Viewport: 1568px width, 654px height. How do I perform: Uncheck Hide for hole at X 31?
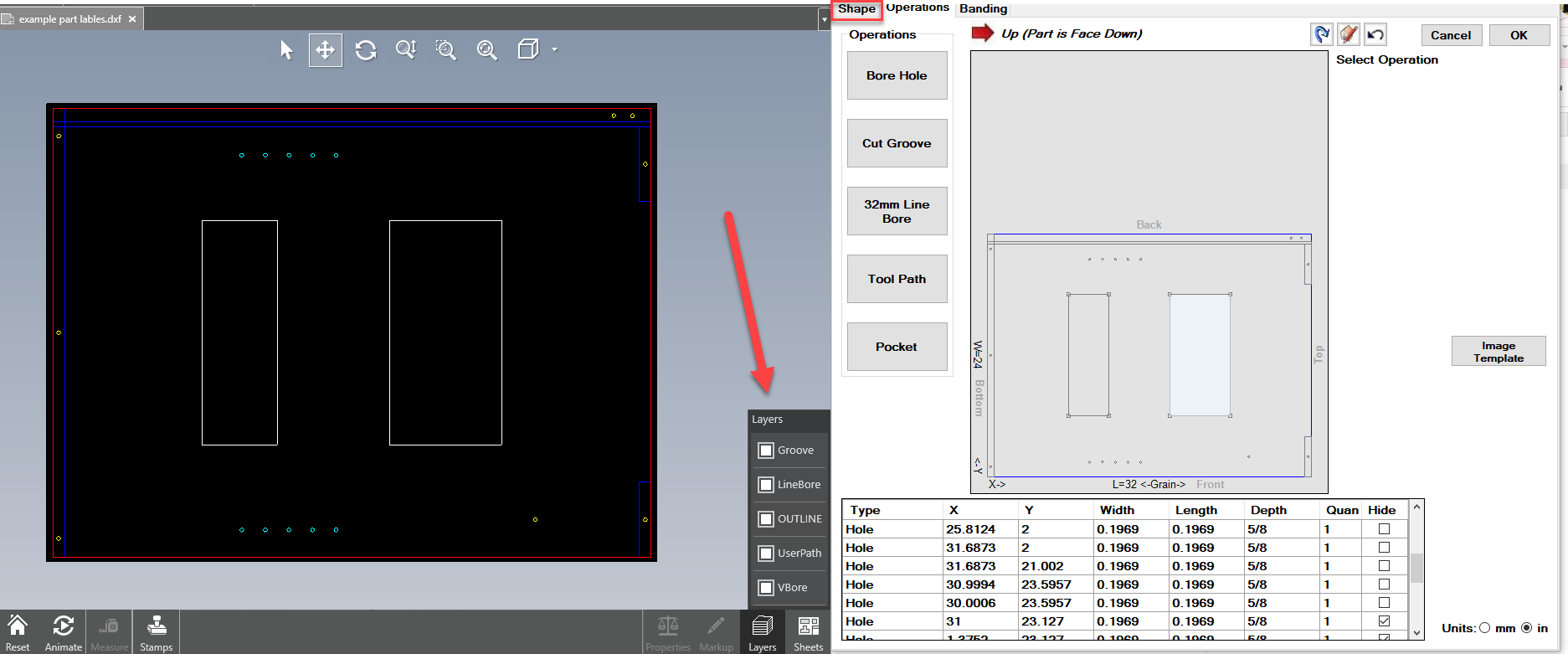coord(1384,621)
